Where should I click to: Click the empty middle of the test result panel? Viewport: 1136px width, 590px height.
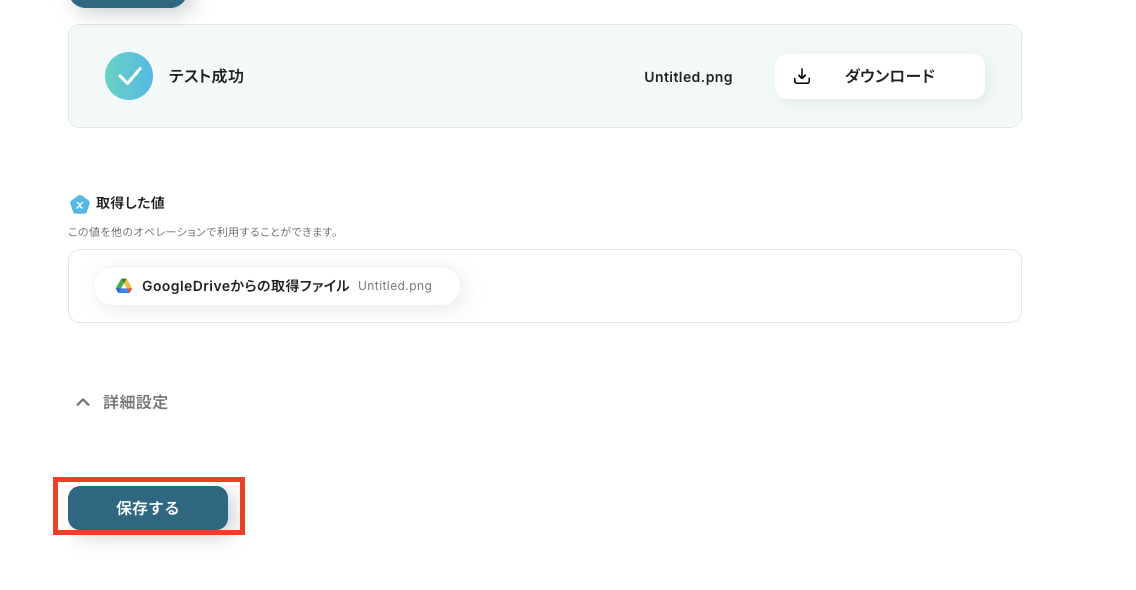coord(440,77)
